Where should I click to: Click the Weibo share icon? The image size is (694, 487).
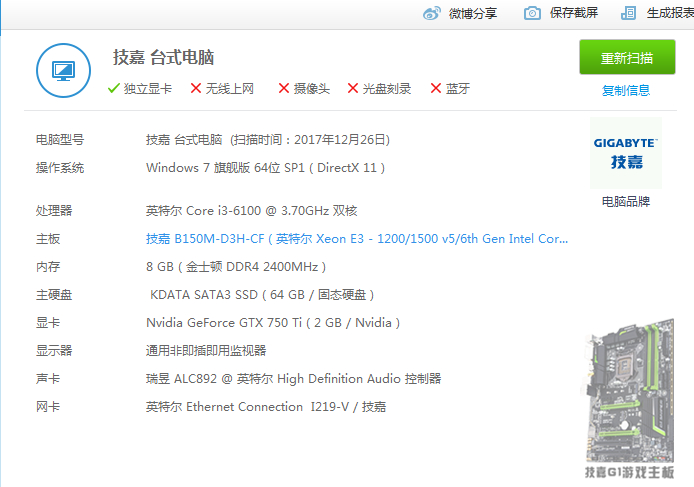(x=432, y=13)
